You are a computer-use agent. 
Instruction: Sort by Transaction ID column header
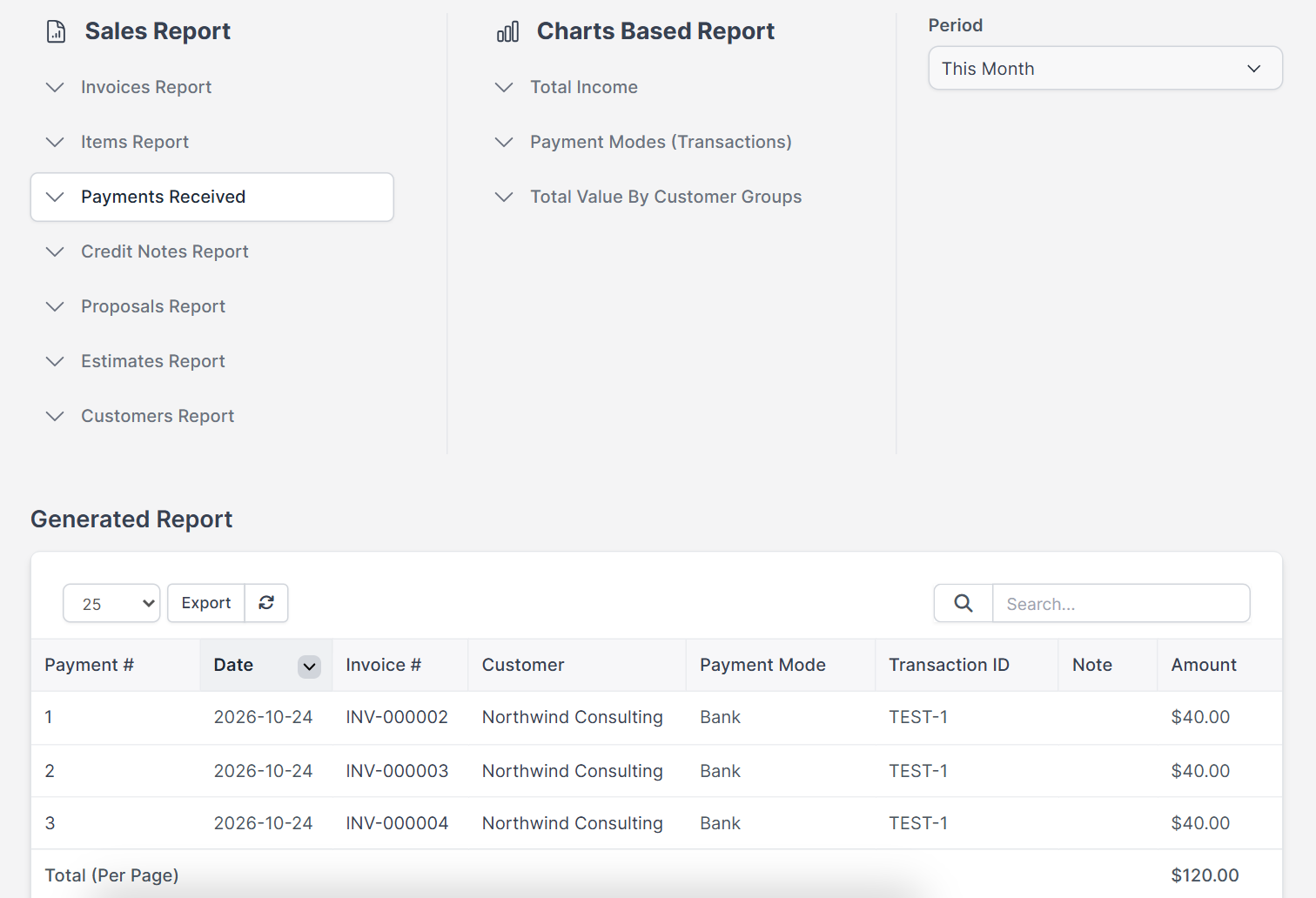pyautogui.click(x=966, y=665)
